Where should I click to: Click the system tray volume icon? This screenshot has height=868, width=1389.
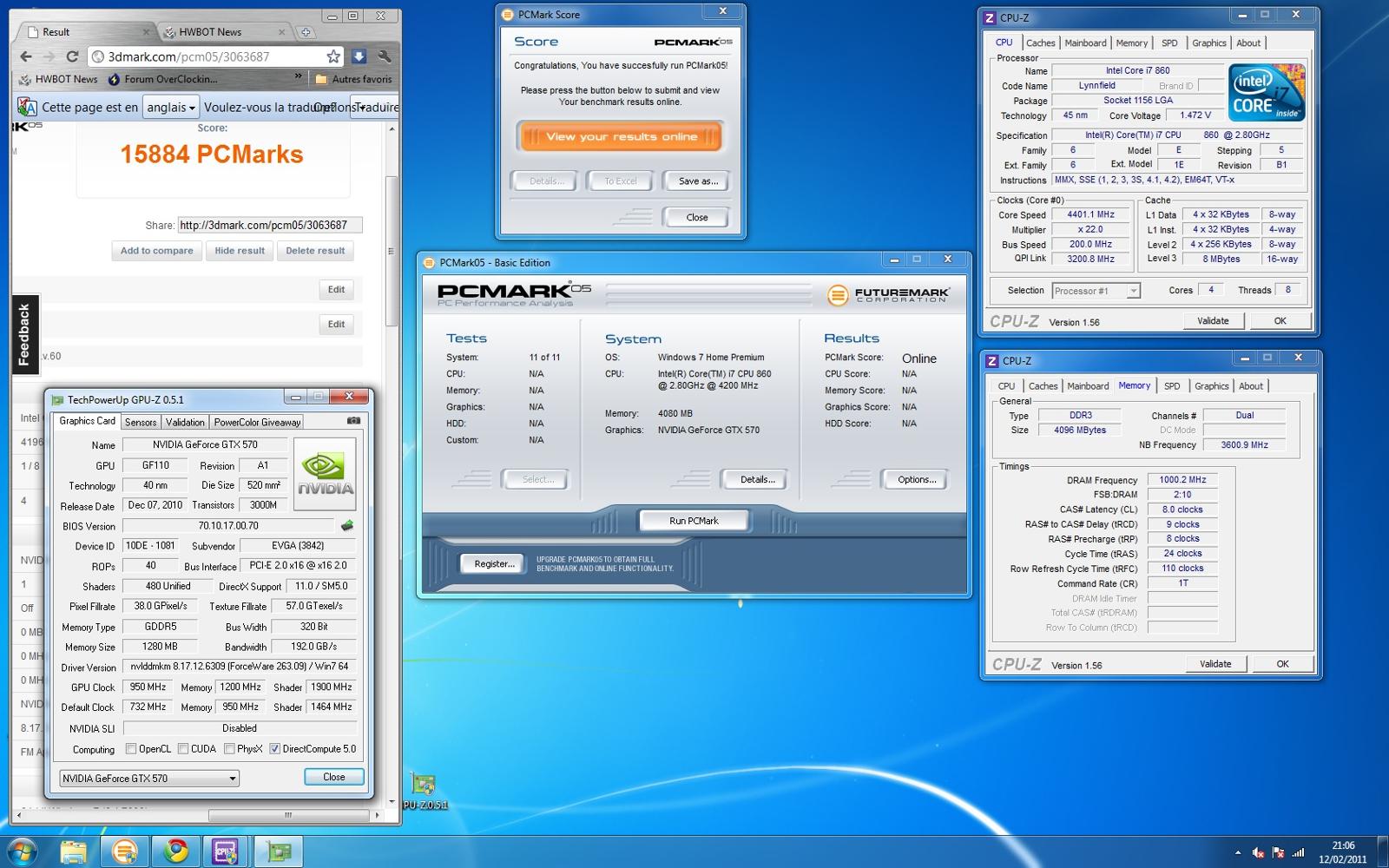coord(1258,852)
